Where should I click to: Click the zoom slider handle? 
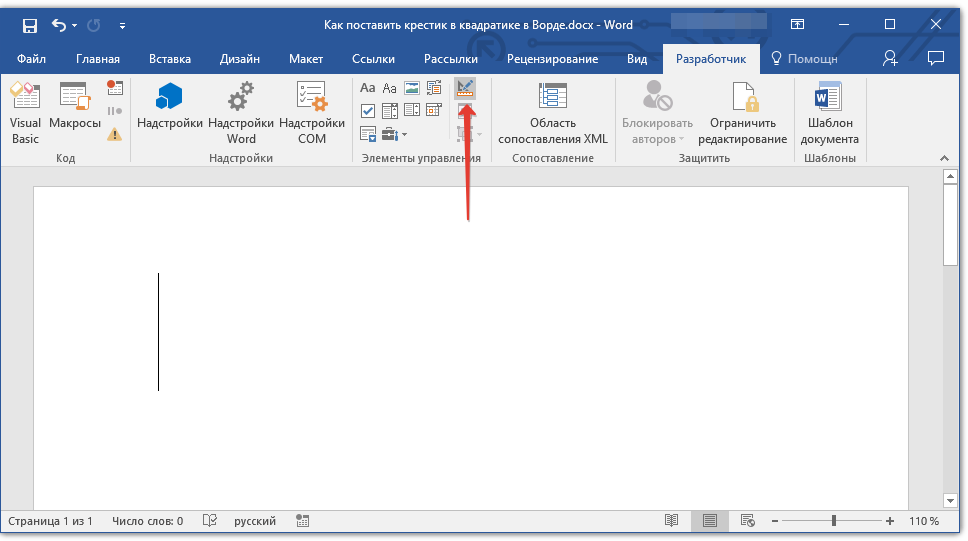coord(834,521)
